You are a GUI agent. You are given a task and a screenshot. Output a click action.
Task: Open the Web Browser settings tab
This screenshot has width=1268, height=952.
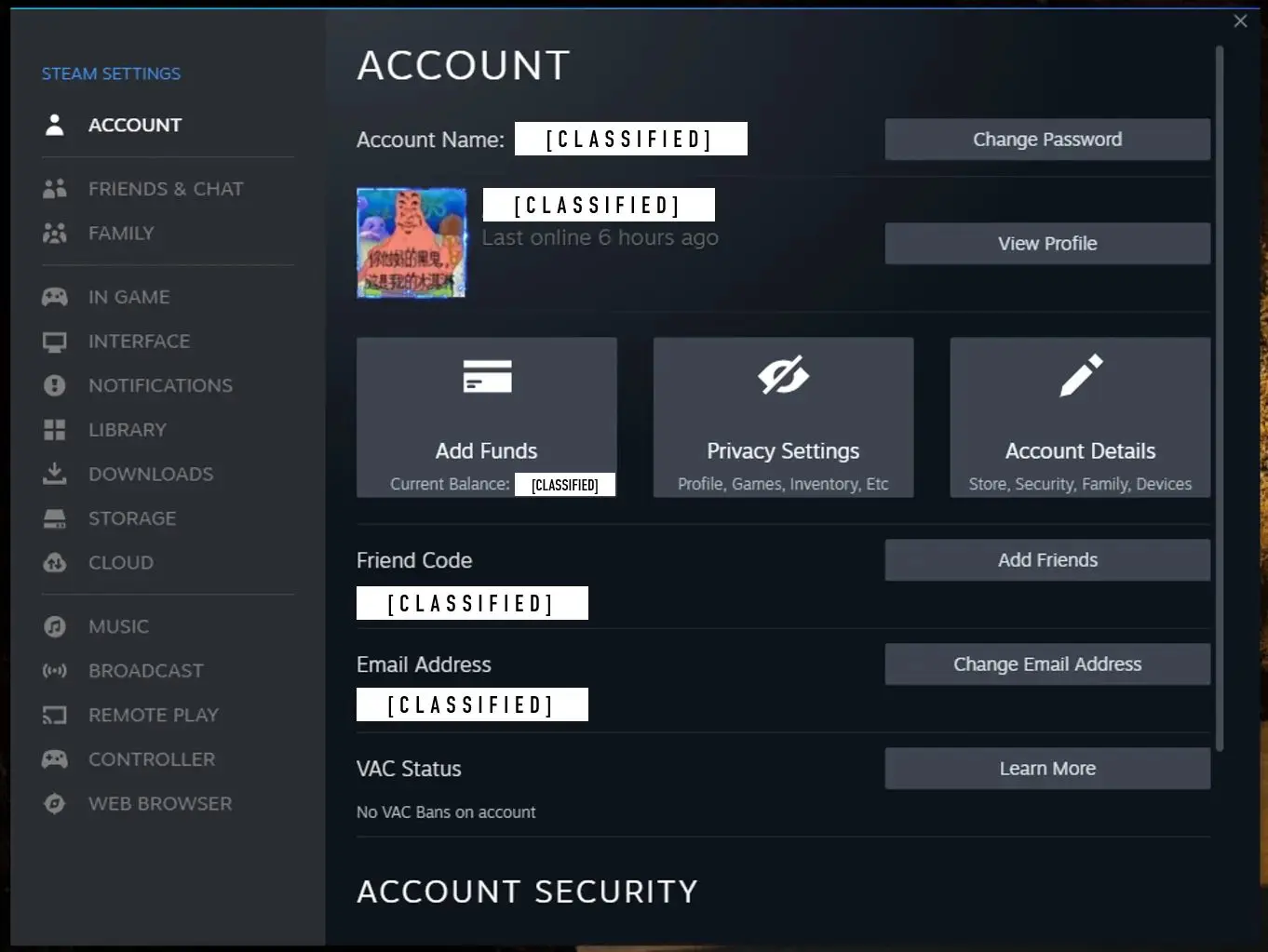[x=159, y=804]
